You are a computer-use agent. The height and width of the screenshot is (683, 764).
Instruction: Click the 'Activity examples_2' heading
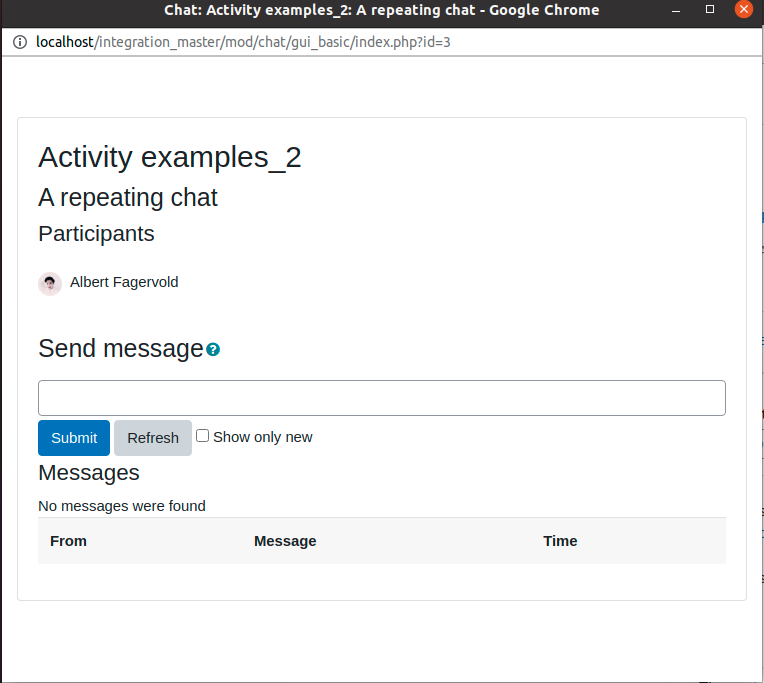[170, 157]
